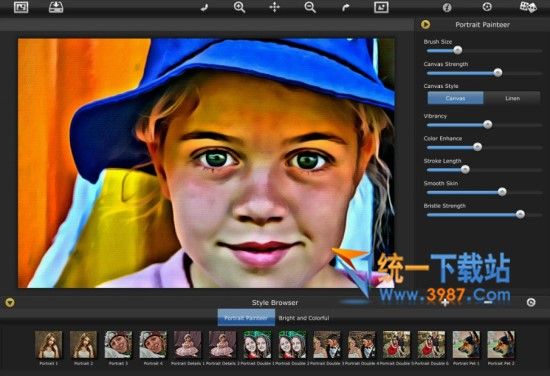550x376 pixels.
Task: Click the Bristle Strength slider handle
Action: coord(520,214)
